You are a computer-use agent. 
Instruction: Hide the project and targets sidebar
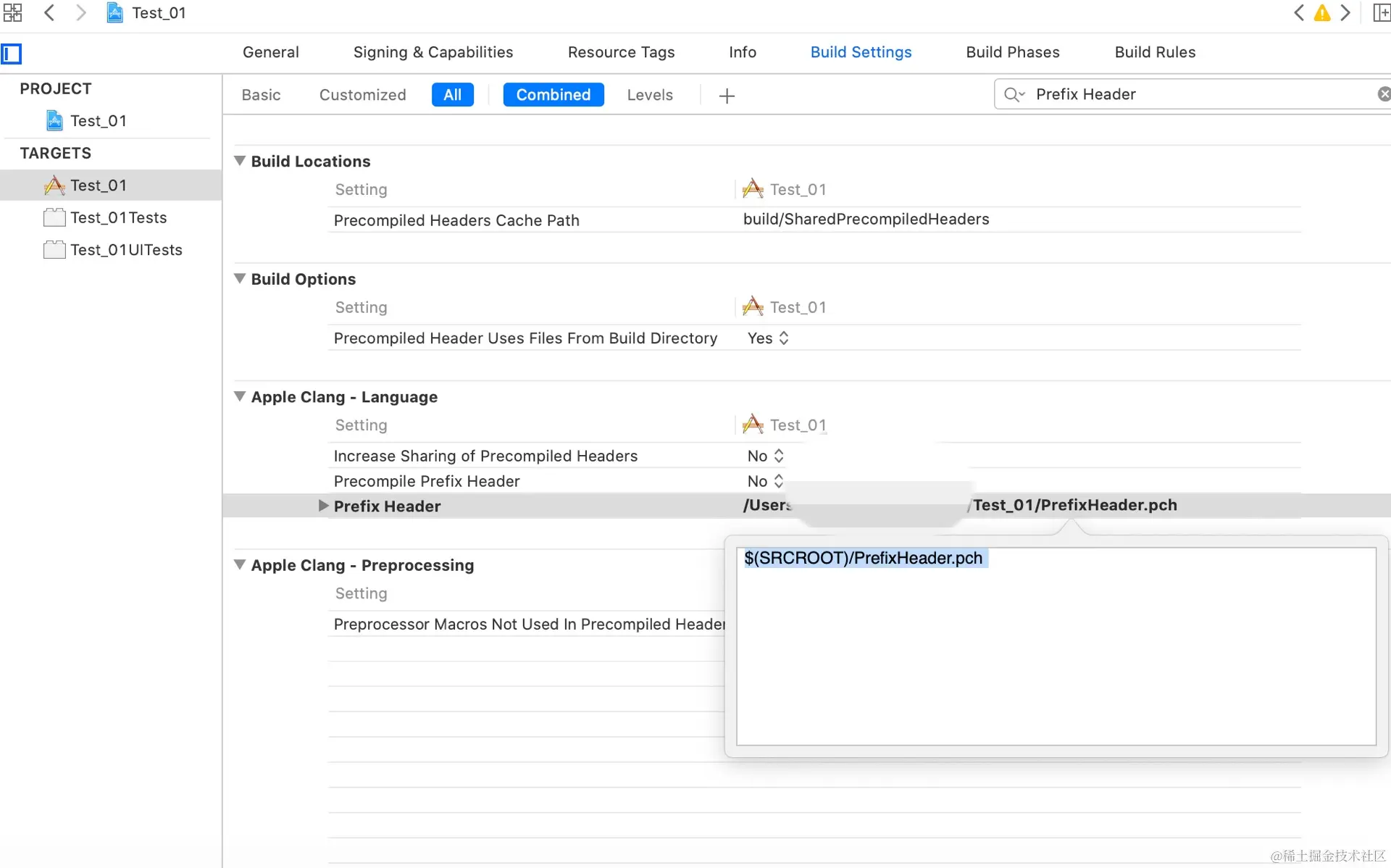(x=12, y=54)
